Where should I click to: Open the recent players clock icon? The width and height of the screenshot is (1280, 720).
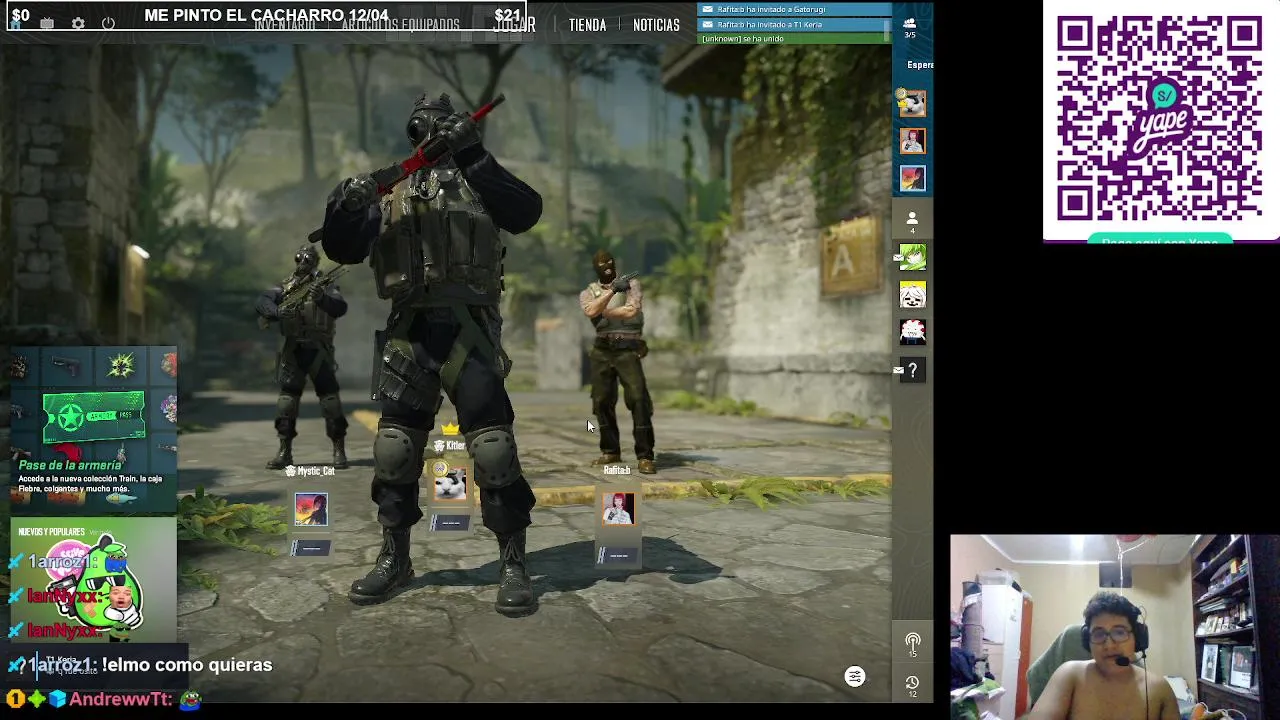[x=912, y=685]
